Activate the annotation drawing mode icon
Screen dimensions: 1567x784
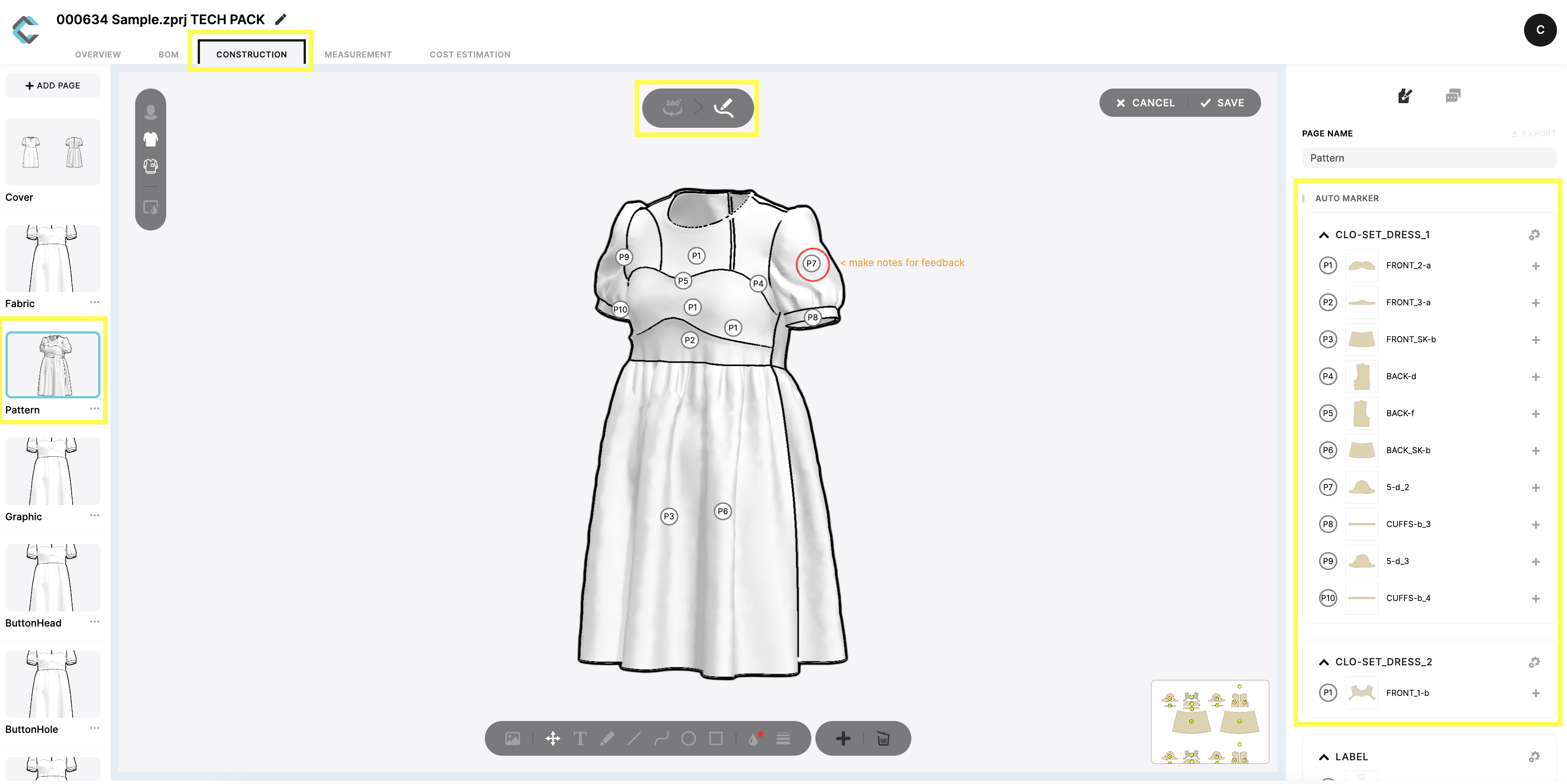coord(724,108)
